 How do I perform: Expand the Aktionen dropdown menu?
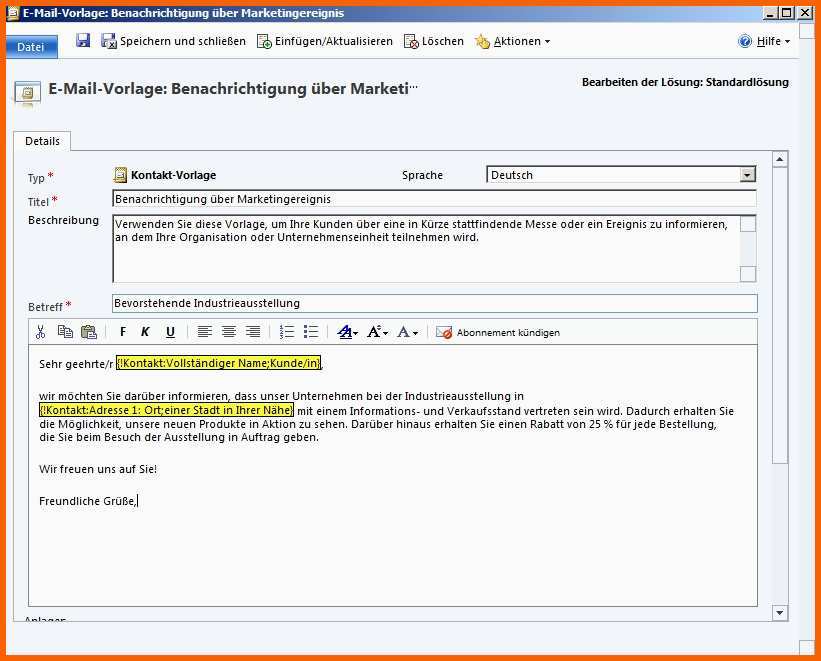pyautogui.click(x=512, y=41)
